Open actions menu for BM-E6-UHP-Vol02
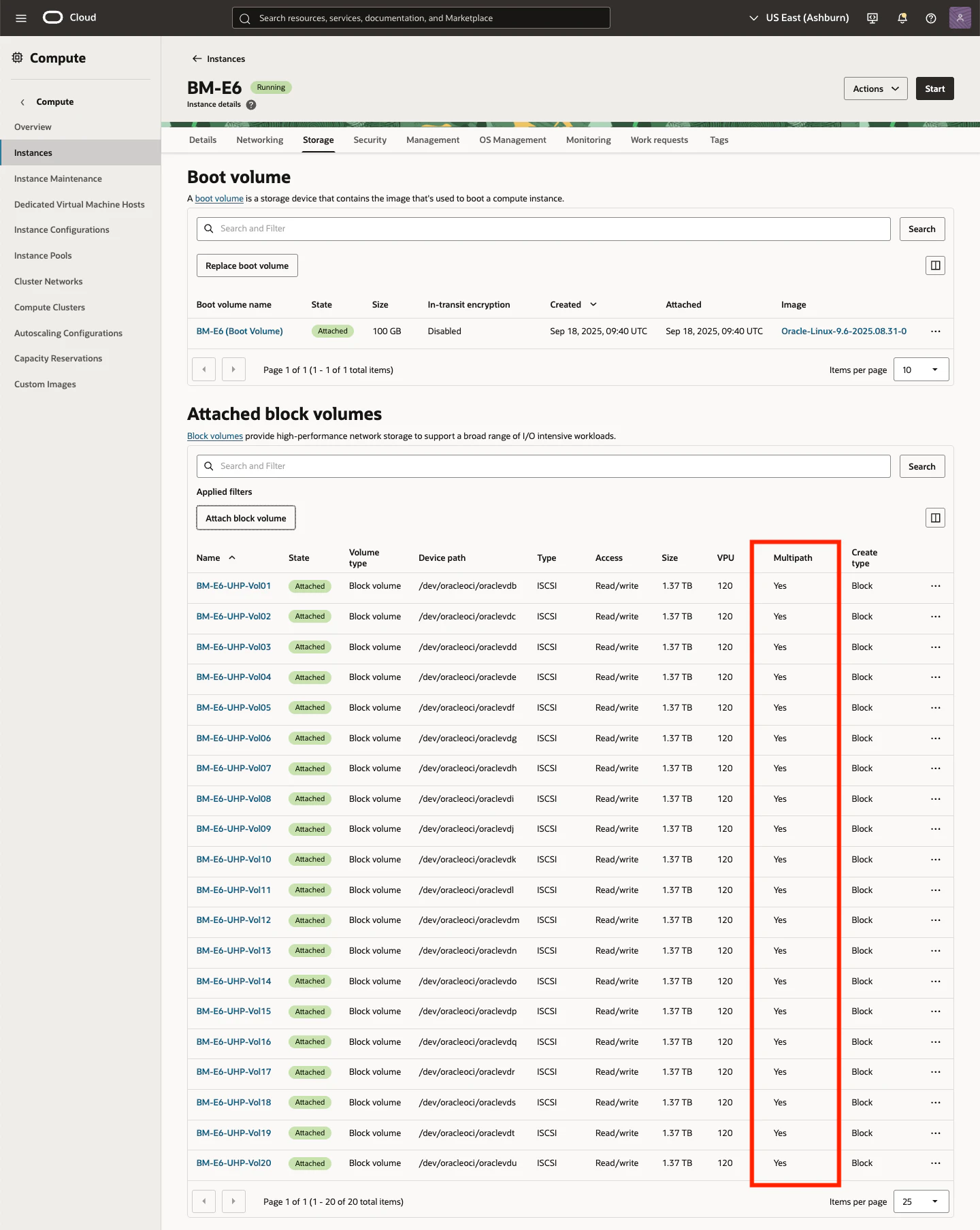Screen dimensions: 980x1230 936,617
